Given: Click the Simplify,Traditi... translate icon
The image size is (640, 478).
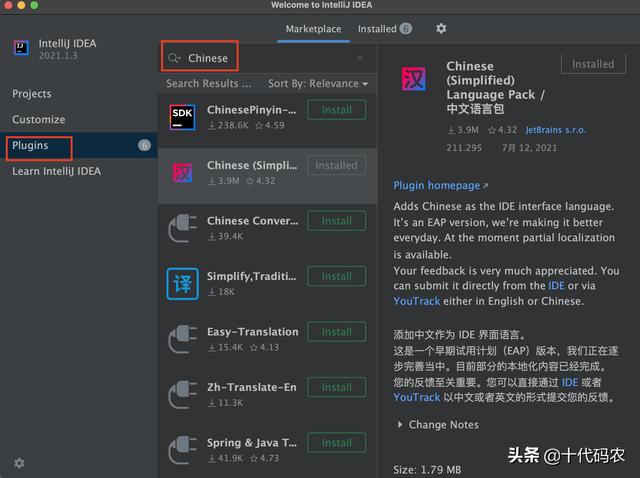Looking at the screenshot, I should pyautogui.click(x=182, y=284).
